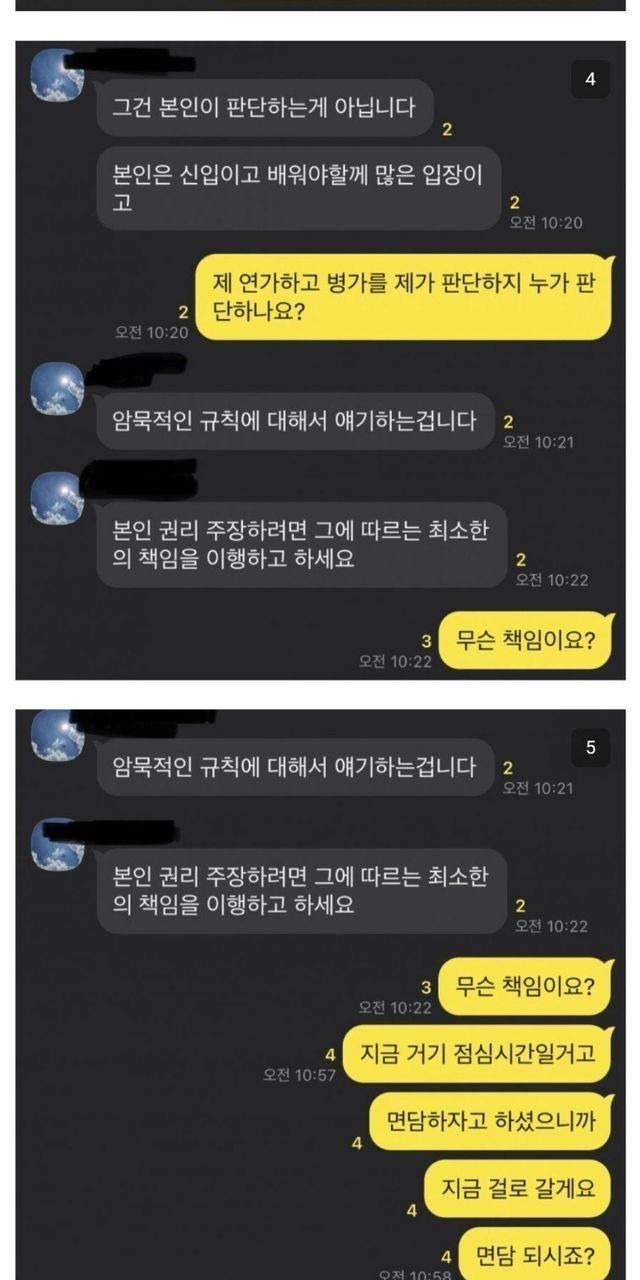Select the "본인은 신입이고 배워야할께 많은 입장이고" bubble
Viewport: 640px width, 1280px height.
pos(298,187)
